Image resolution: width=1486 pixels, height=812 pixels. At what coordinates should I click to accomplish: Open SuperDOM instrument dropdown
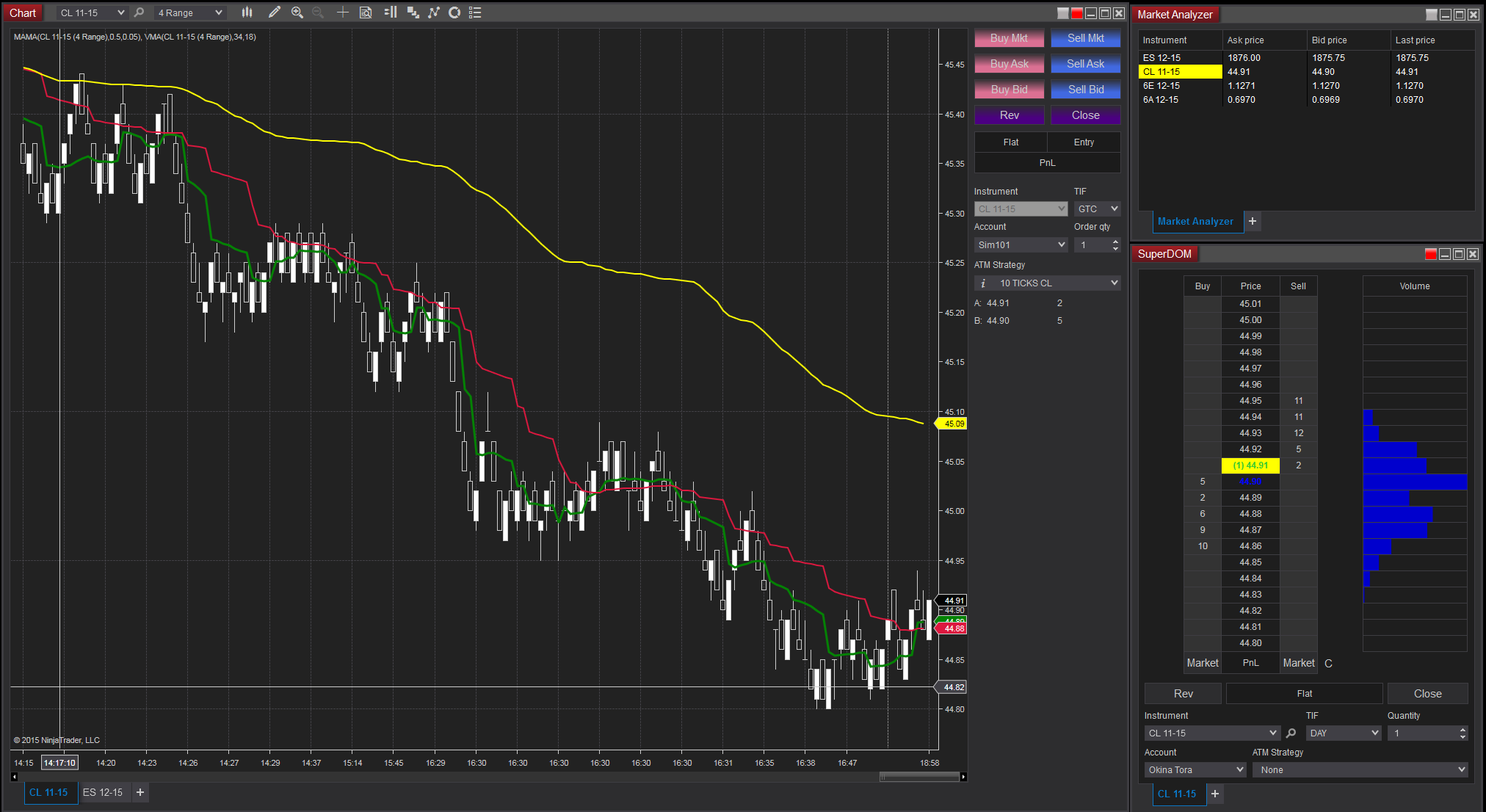click(x=1212, y=733)
